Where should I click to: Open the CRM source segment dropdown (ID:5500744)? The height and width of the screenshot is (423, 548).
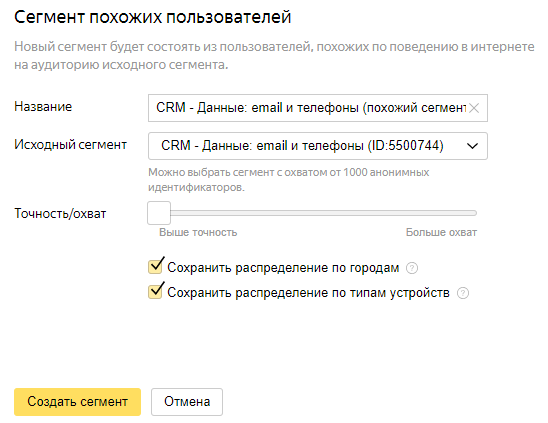coord(318,146)
